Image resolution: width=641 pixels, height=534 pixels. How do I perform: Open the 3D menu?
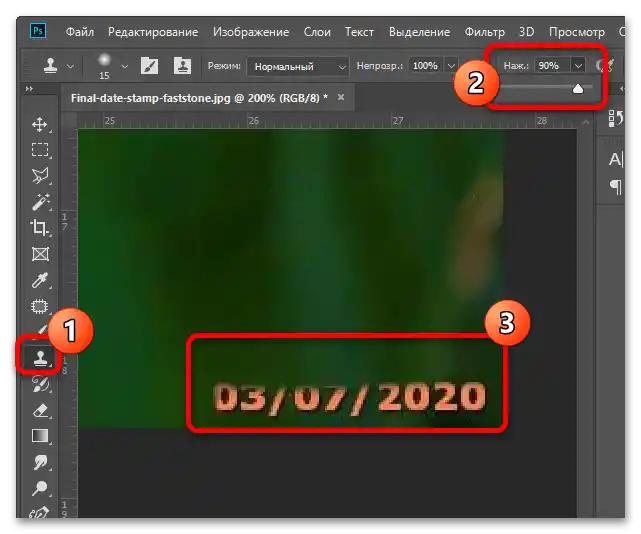pyautogui.click(x=527, y=32)
